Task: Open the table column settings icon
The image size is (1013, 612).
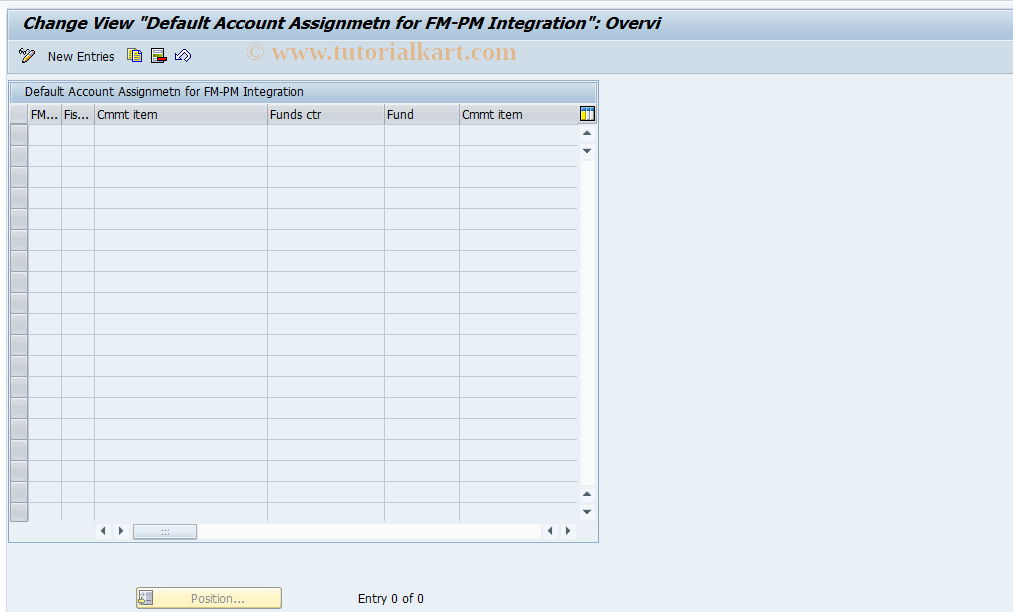Action: [587, 114]
